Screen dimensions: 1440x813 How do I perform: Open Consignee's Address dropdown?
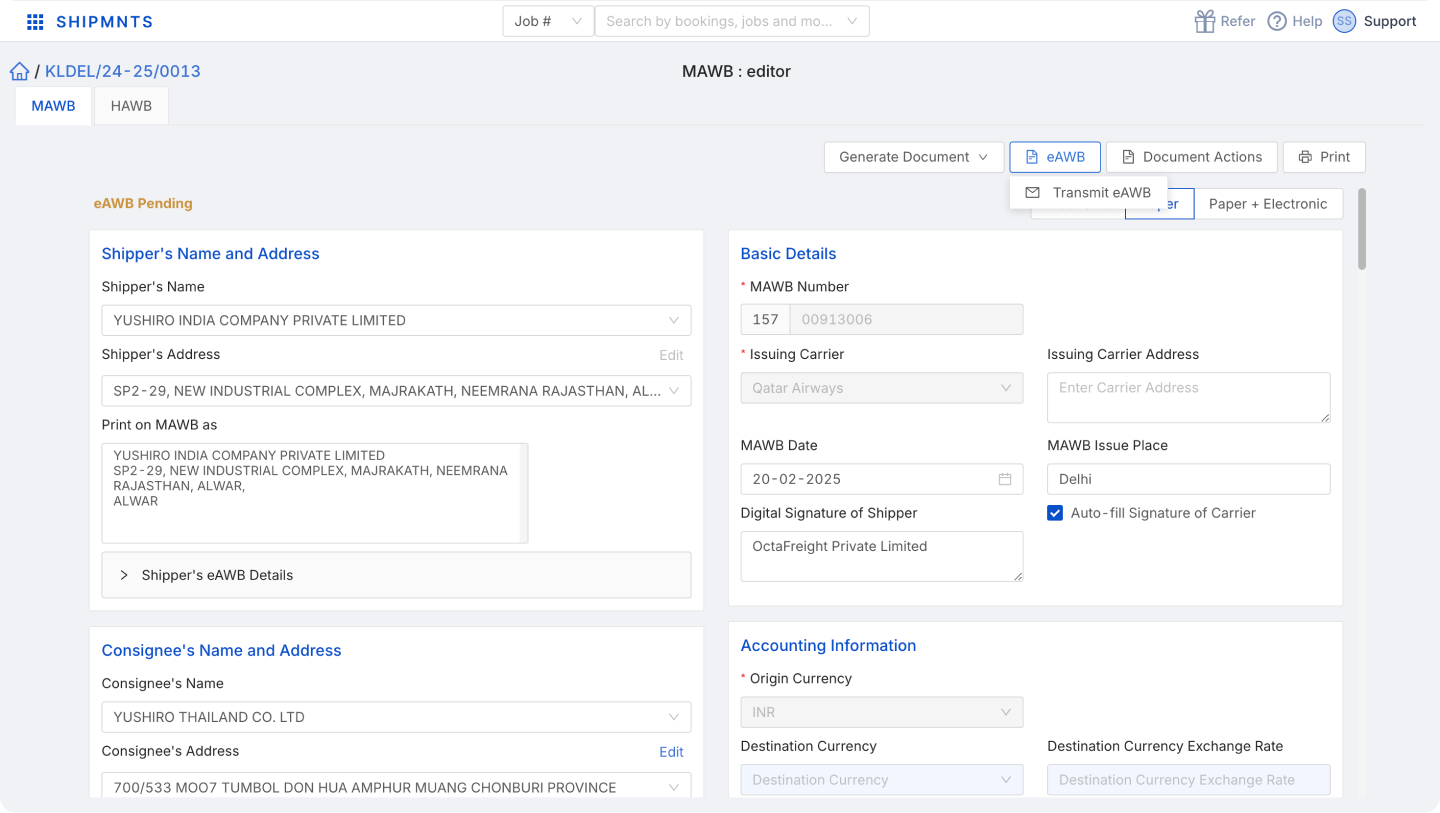click(x=396, y=787)
